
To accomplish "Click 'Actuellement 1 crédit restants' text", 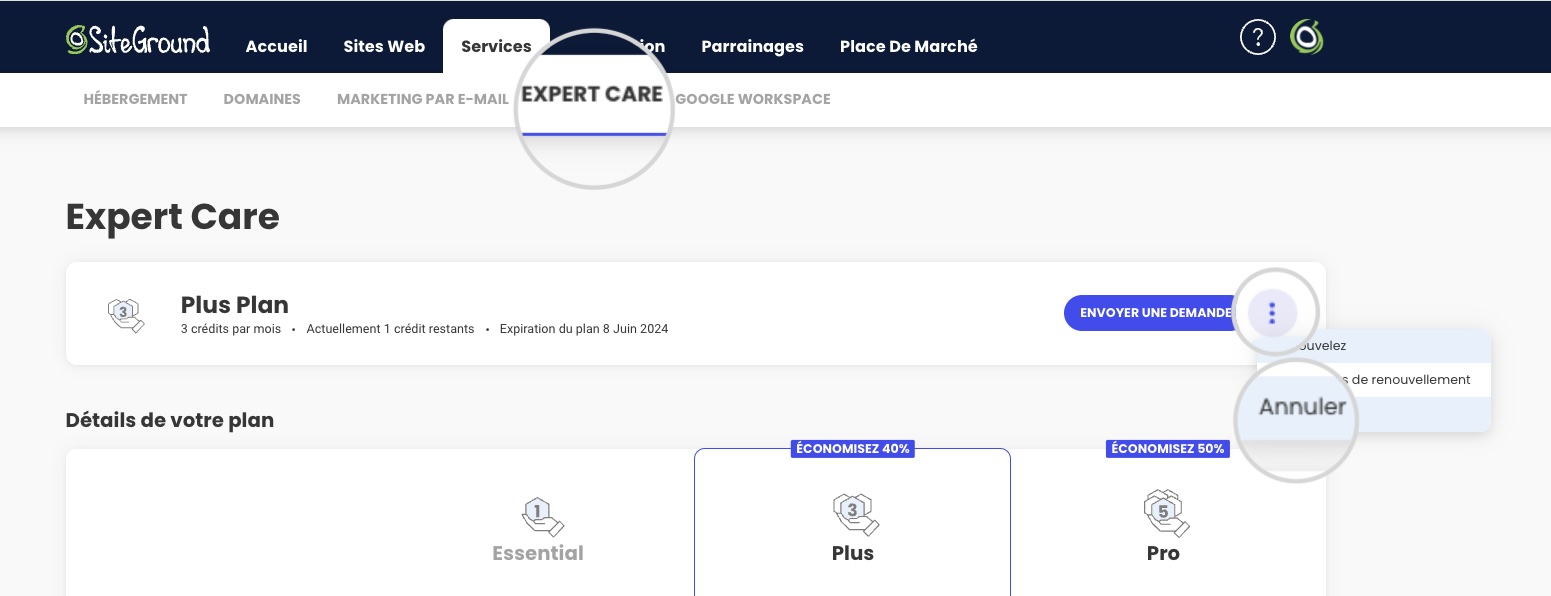I will click(x=390, y=329).
